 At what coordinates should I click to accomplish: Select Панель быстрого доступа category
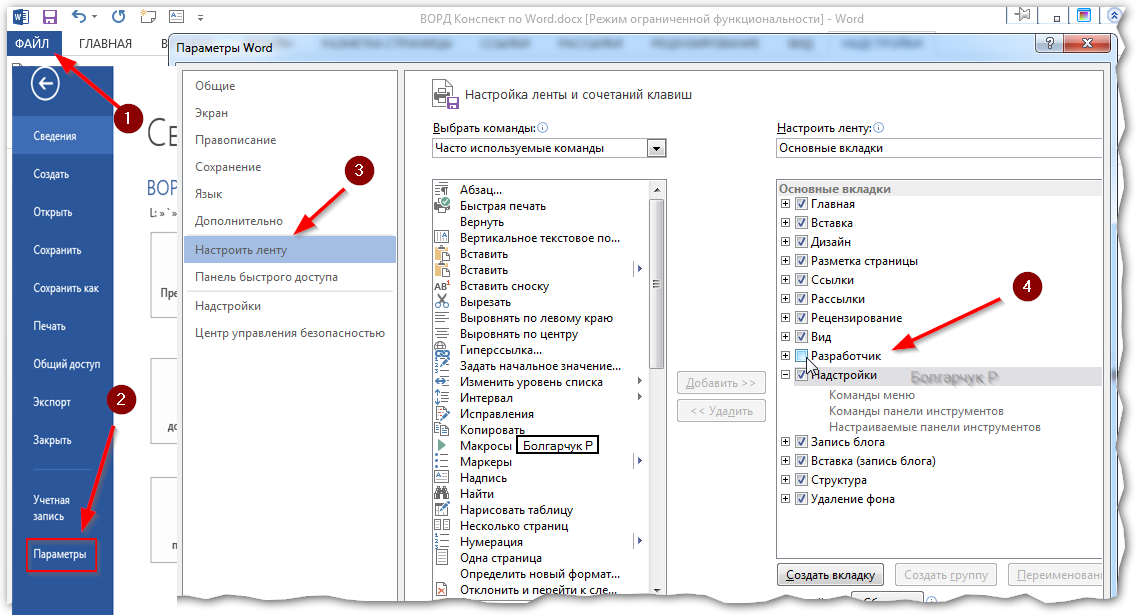290,277
